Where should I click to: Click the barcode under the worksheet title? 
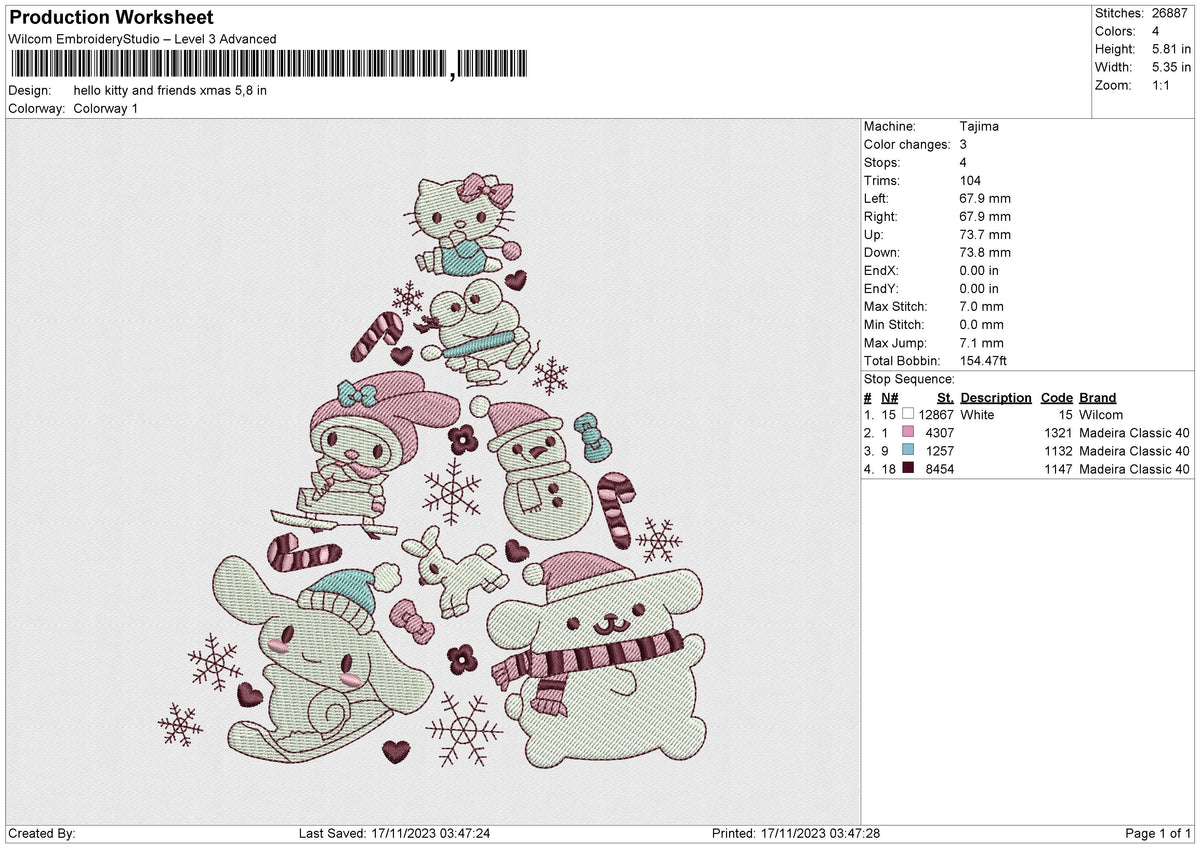[268, 65]
